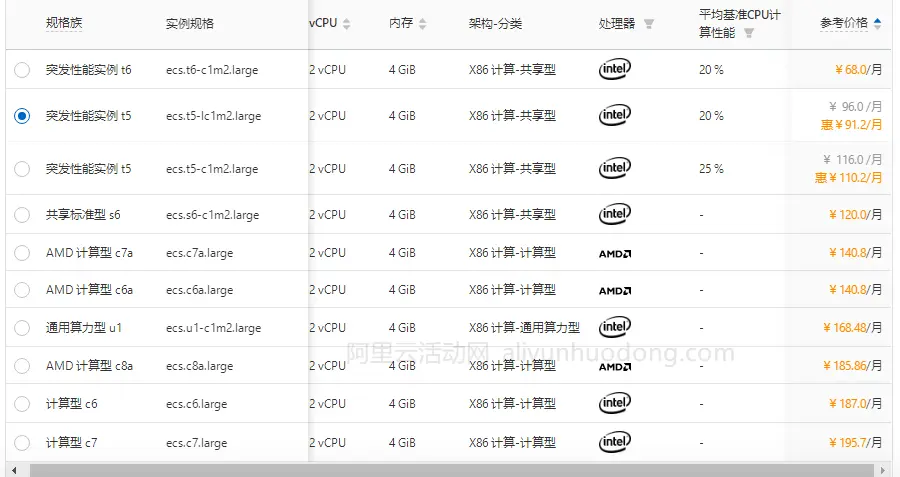The width and height of the screenshot is (900, 477).
Task: Click the 实例规格 column header
Action: tap(189, 24)
